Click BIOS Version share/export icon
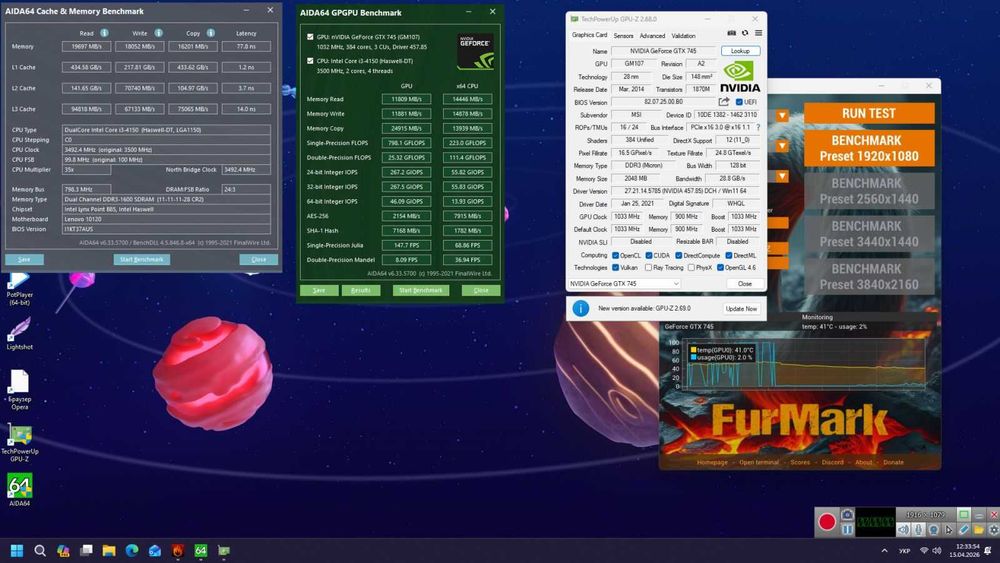Viewport: 1000px width, 563px height. (724, 102)
